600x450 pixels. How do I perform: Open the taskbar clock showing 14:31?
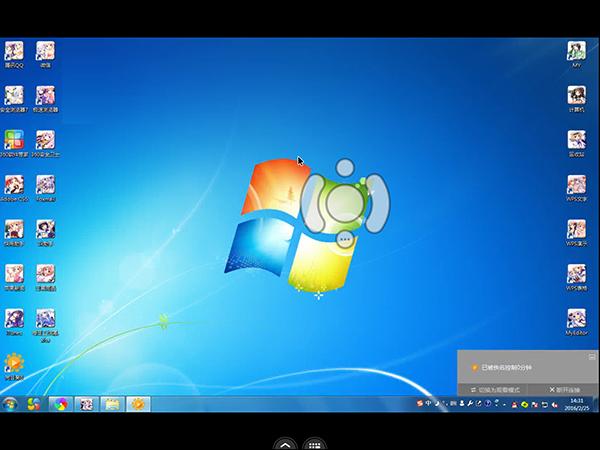(577, 404)
